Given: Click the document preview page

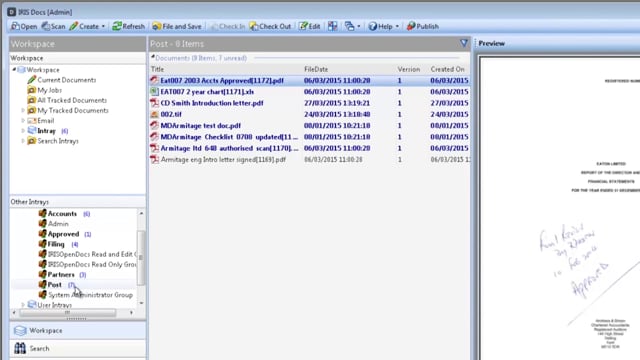Looking at the screenshot, I should tap(560, 208).
